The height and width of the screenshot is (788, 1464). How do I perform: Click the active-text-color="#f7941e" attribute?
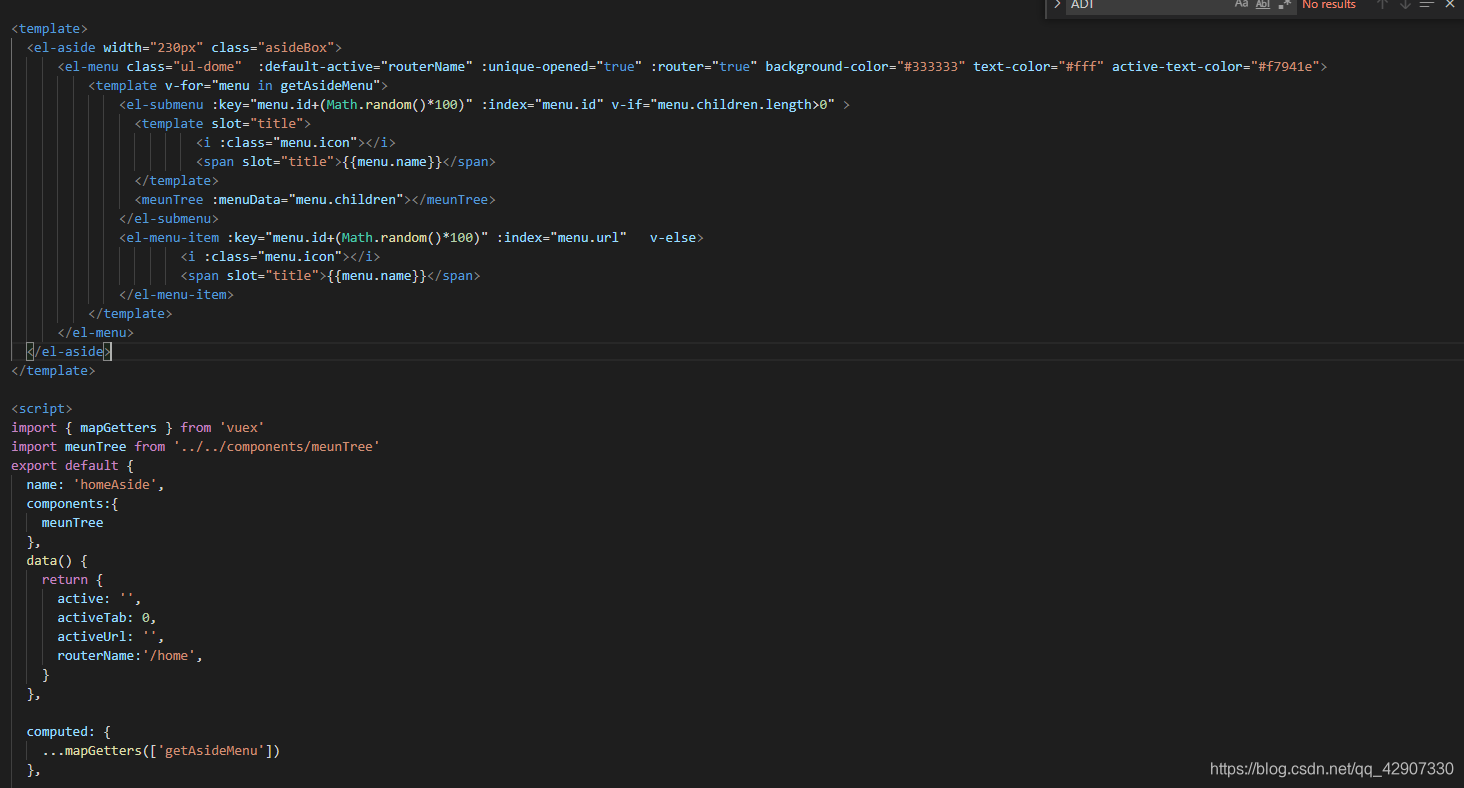tap(1216, 66)
